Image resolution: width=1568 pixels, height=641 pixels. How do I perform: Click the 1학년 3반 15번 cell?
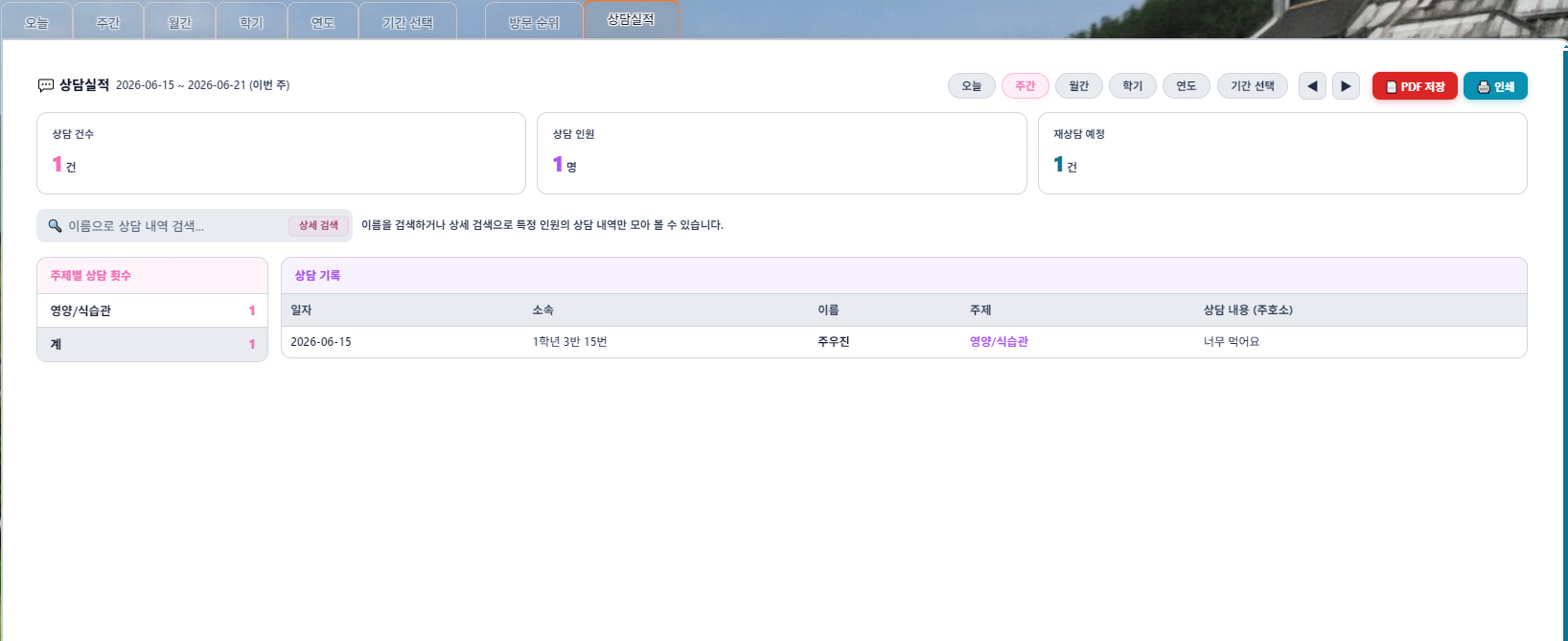pos(569,342)
